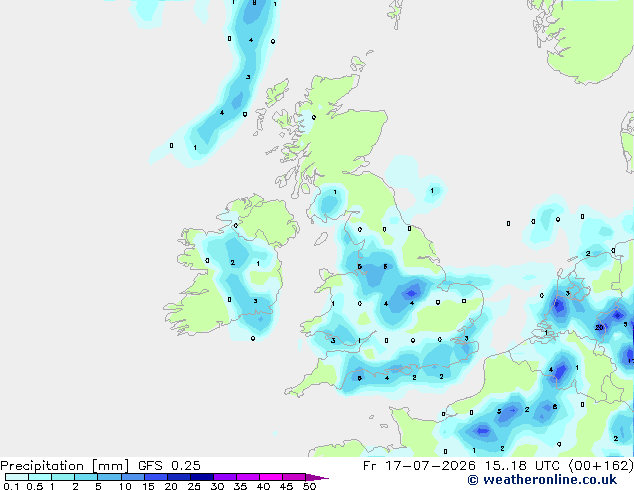Click the '0.5' legend scale label
Image resolution: width=634 pixels, height=490 pixels.
34,486
